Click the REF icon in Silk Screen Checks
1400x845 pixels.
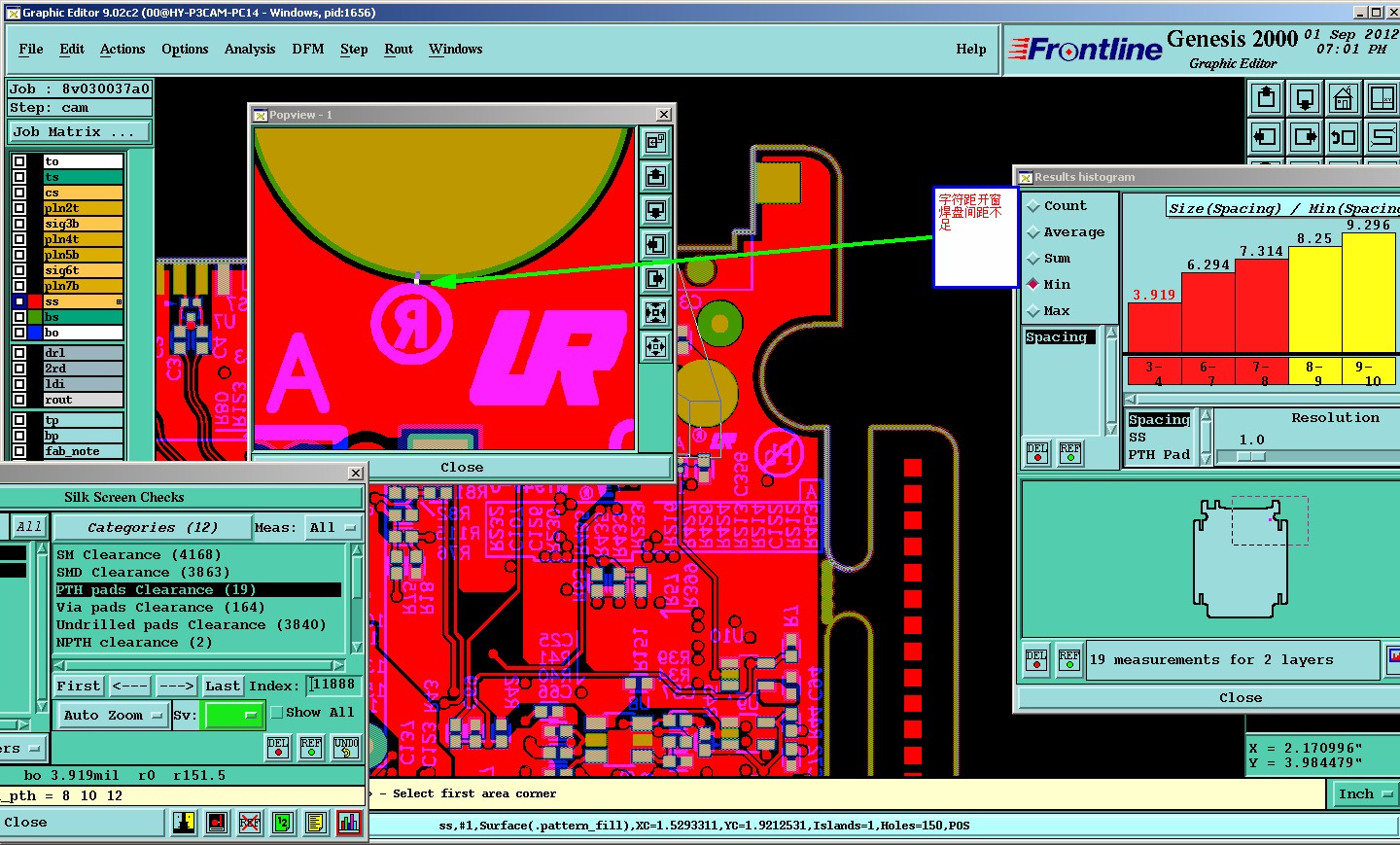311,747
